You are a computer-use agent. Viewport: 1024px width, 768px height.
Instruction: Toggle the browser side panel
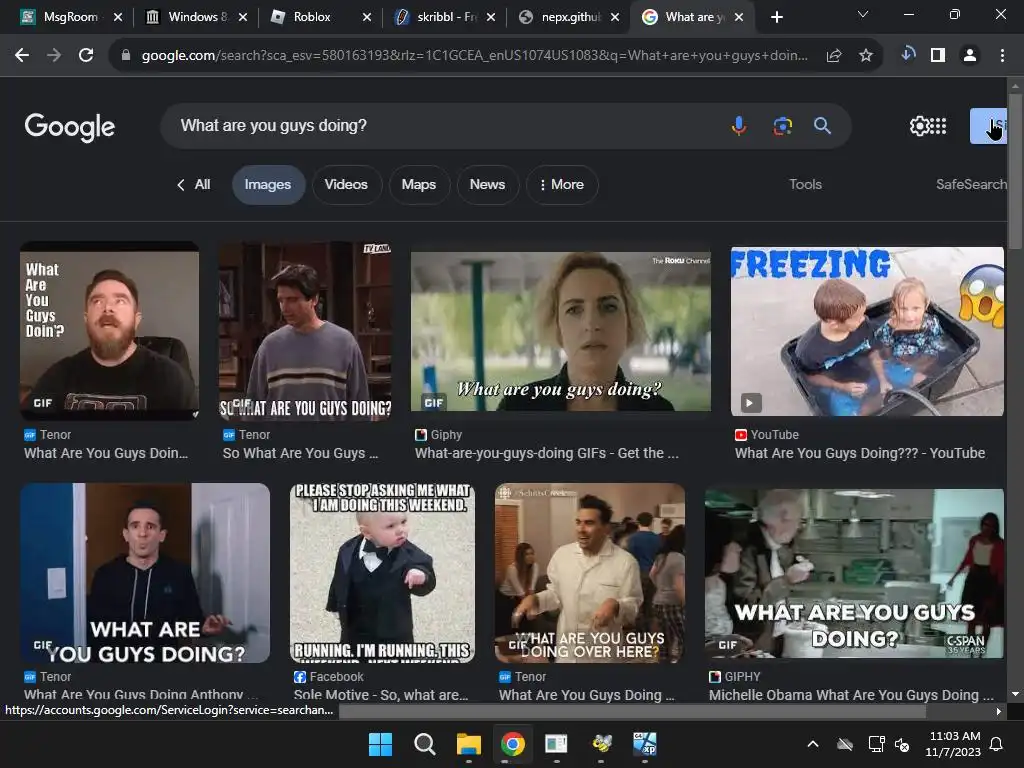pyautogui.click(x=938, y=56)
